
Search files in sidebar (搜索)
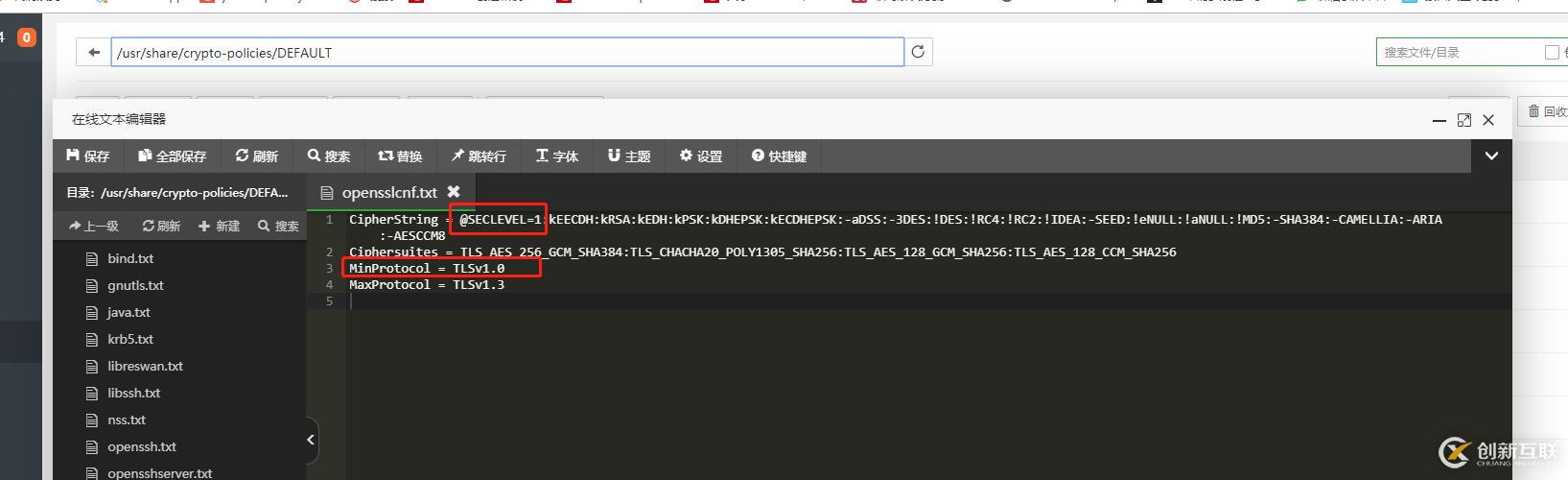tap(278, 226)
